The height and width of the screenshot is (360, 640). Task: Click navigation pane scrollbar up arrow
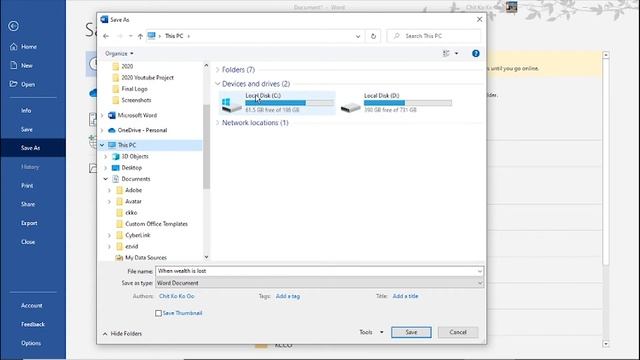[206, 65]
